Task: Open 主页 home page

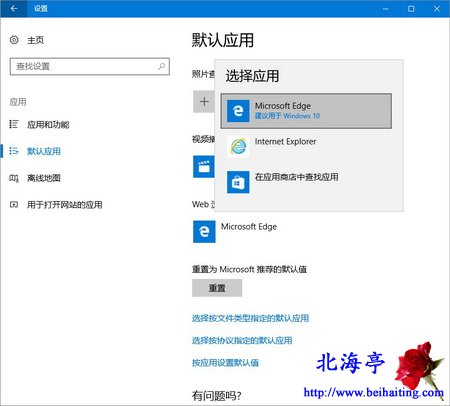Action: (x=35, y=40)
